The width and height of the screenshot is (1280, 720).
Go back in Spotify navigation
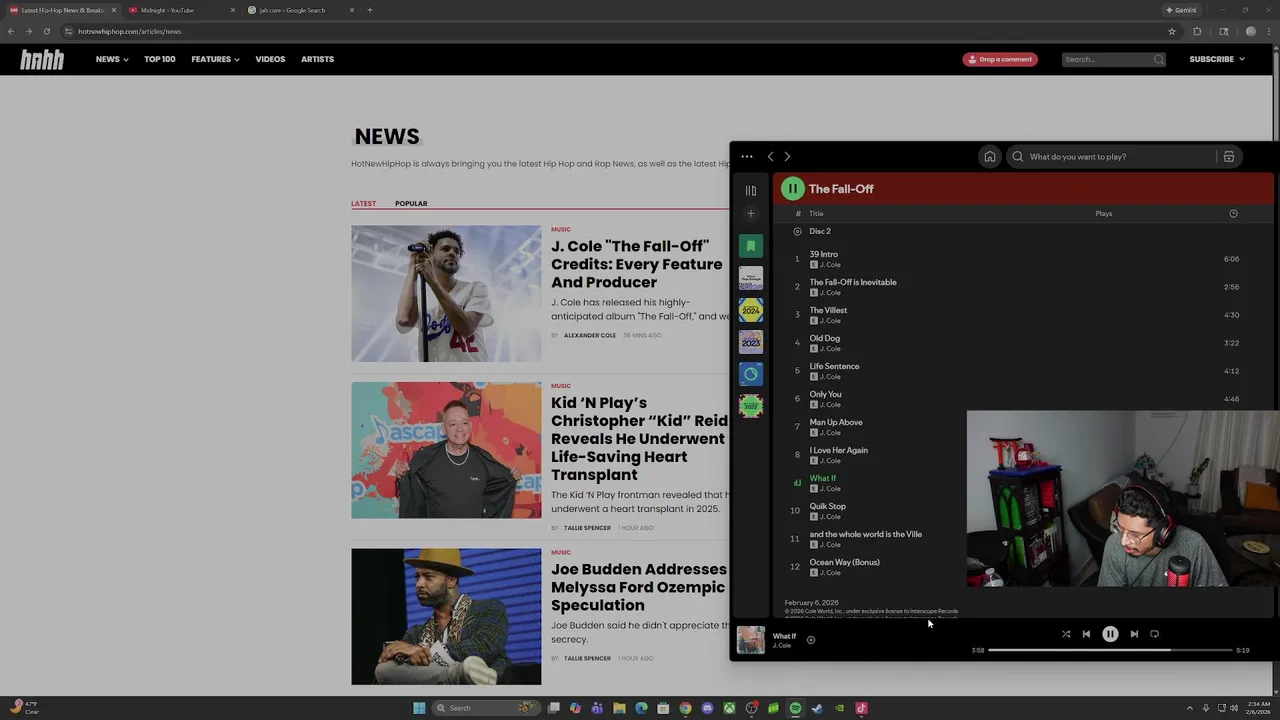tap(770, 156)
